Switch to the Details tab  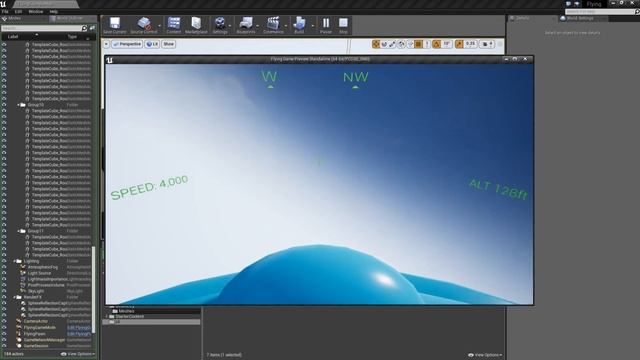[x=522, y=18]
